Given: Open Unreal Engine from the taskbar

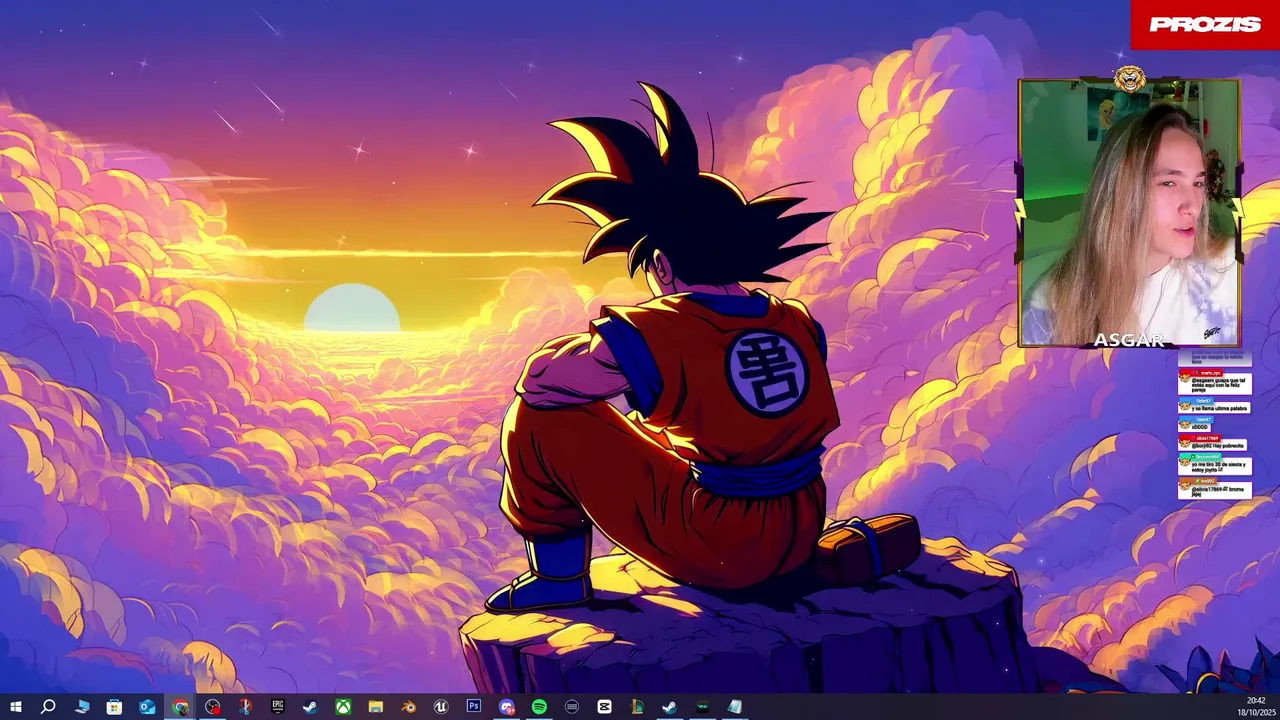Looking at the screenshot, I should (x=441, y=707).
